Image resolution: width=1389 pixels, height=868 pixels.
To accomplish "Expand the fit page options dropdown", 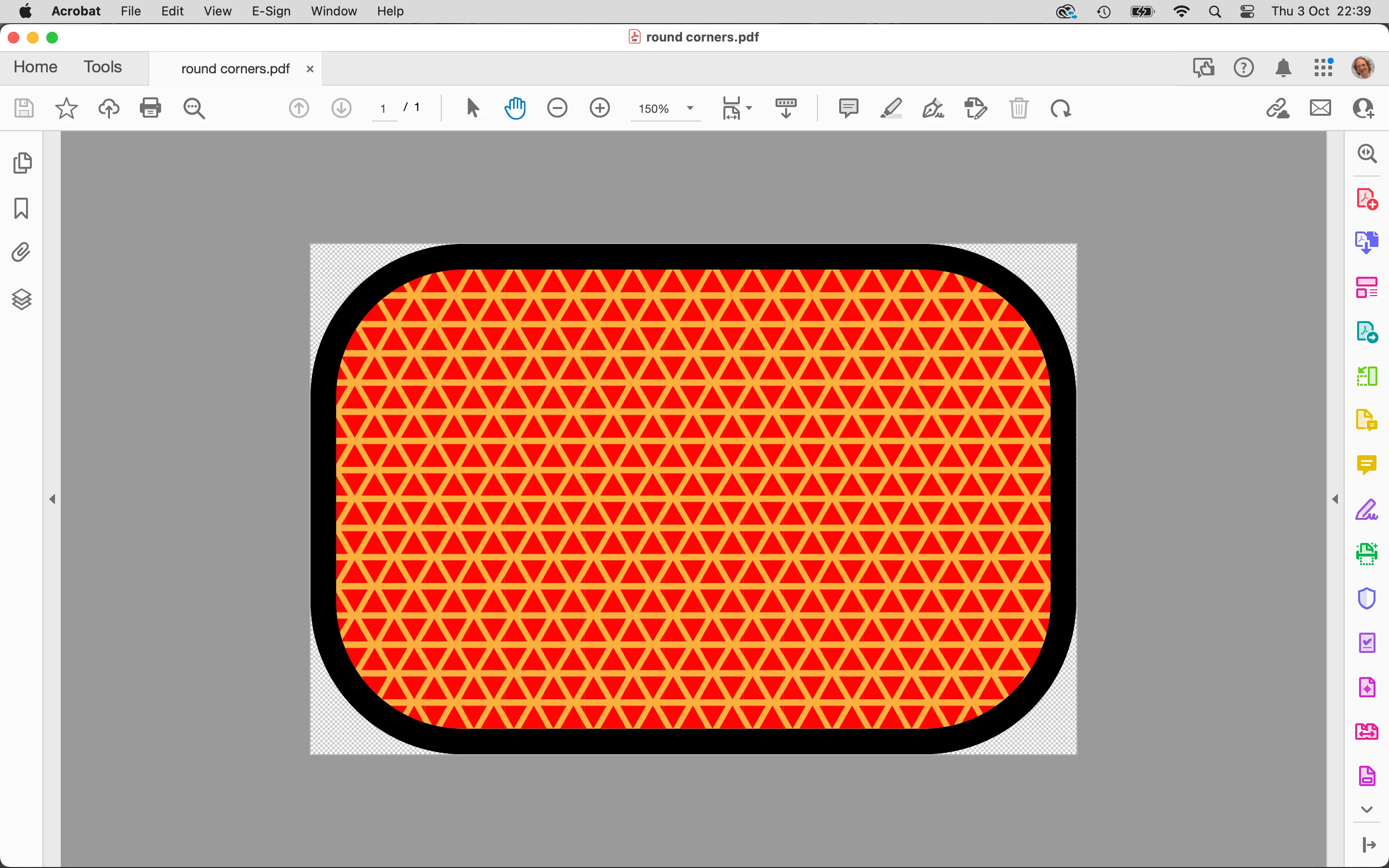I will pyautogui.click(x=749, y=108).
